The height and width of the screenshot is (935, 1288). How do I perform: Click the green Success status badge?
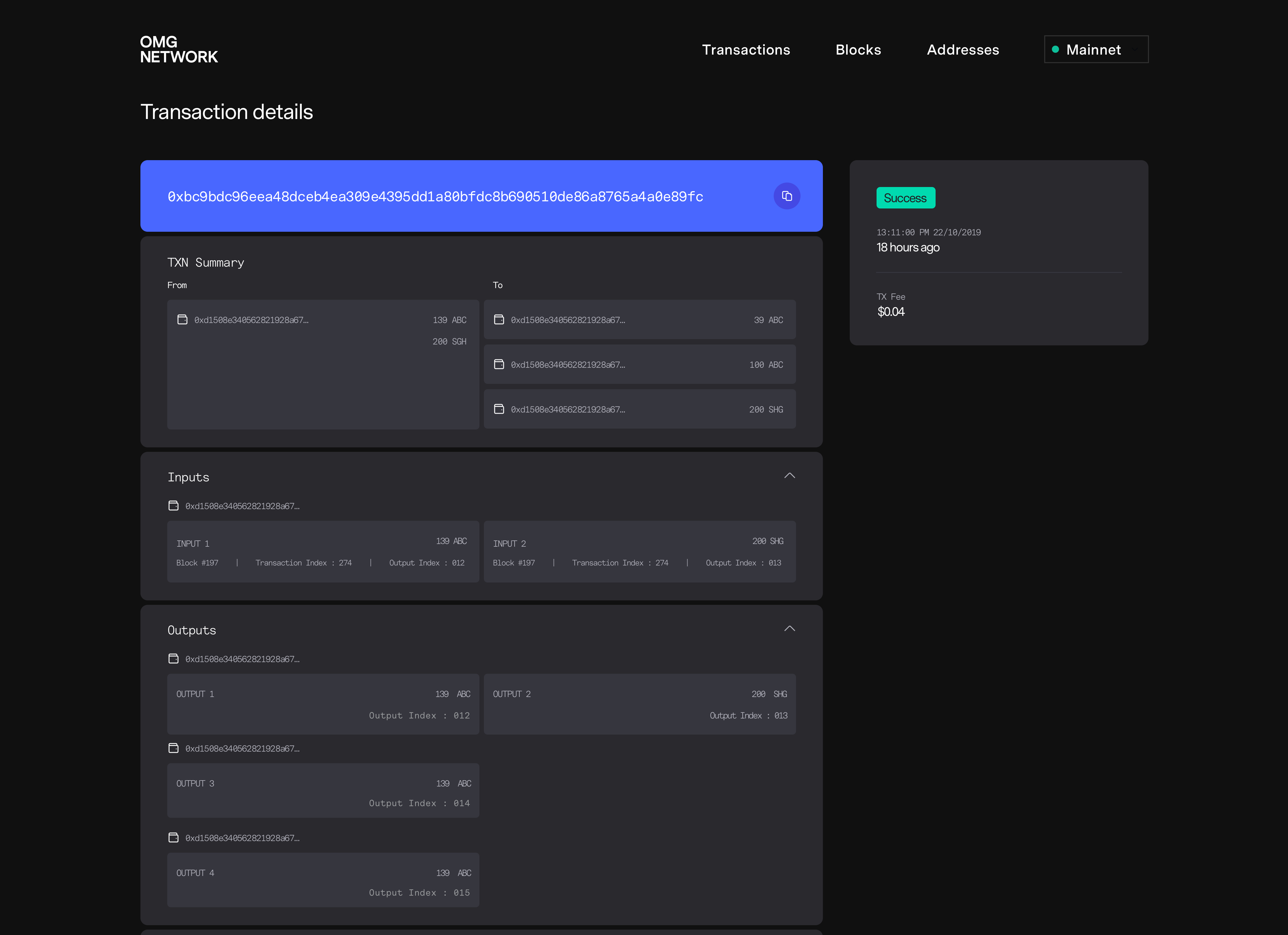(905, 198)
